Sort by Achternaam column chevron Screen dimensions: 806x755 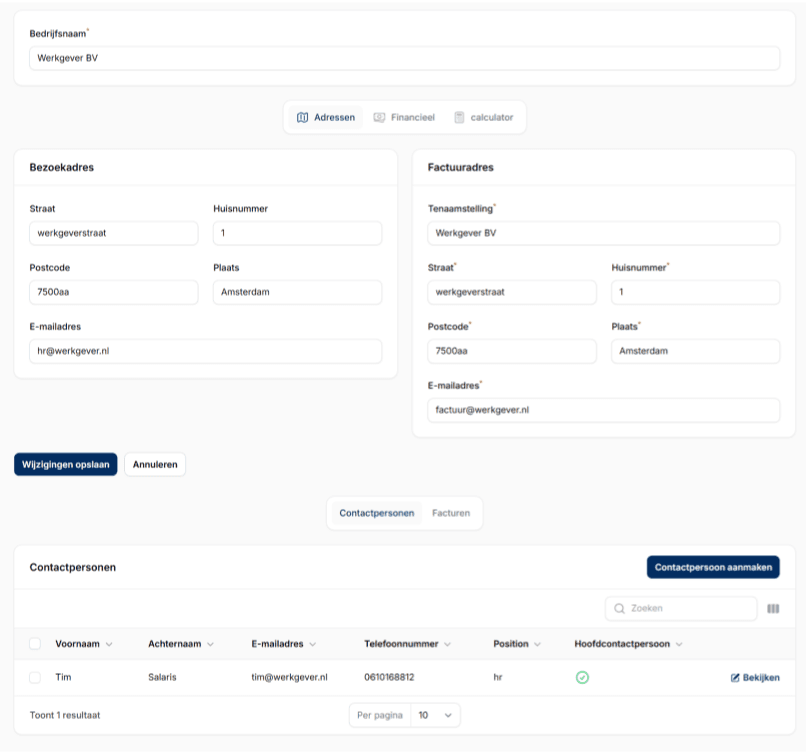pyautogui.click(x=210, y=644)
